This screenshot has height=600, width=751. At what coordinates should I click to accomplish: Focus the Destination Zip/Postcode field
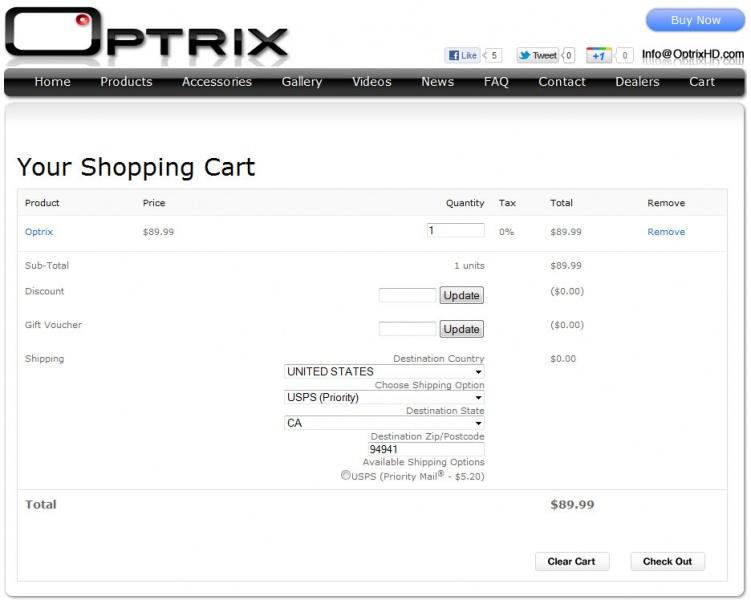[x=426, y=449]
